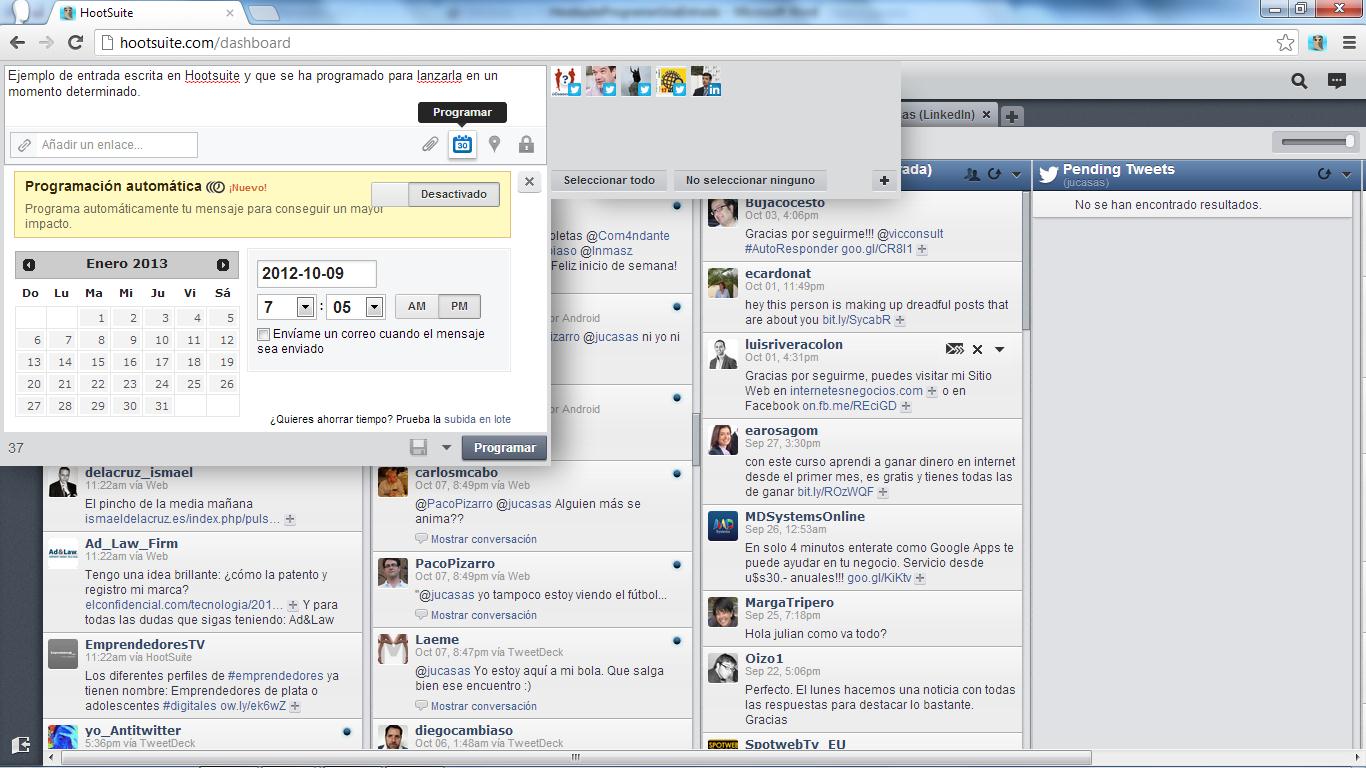This screenshot has width=1366, height=768.
Task: Open the Chrome menu hamburger icon
Action: click(x=1350, y=43)
